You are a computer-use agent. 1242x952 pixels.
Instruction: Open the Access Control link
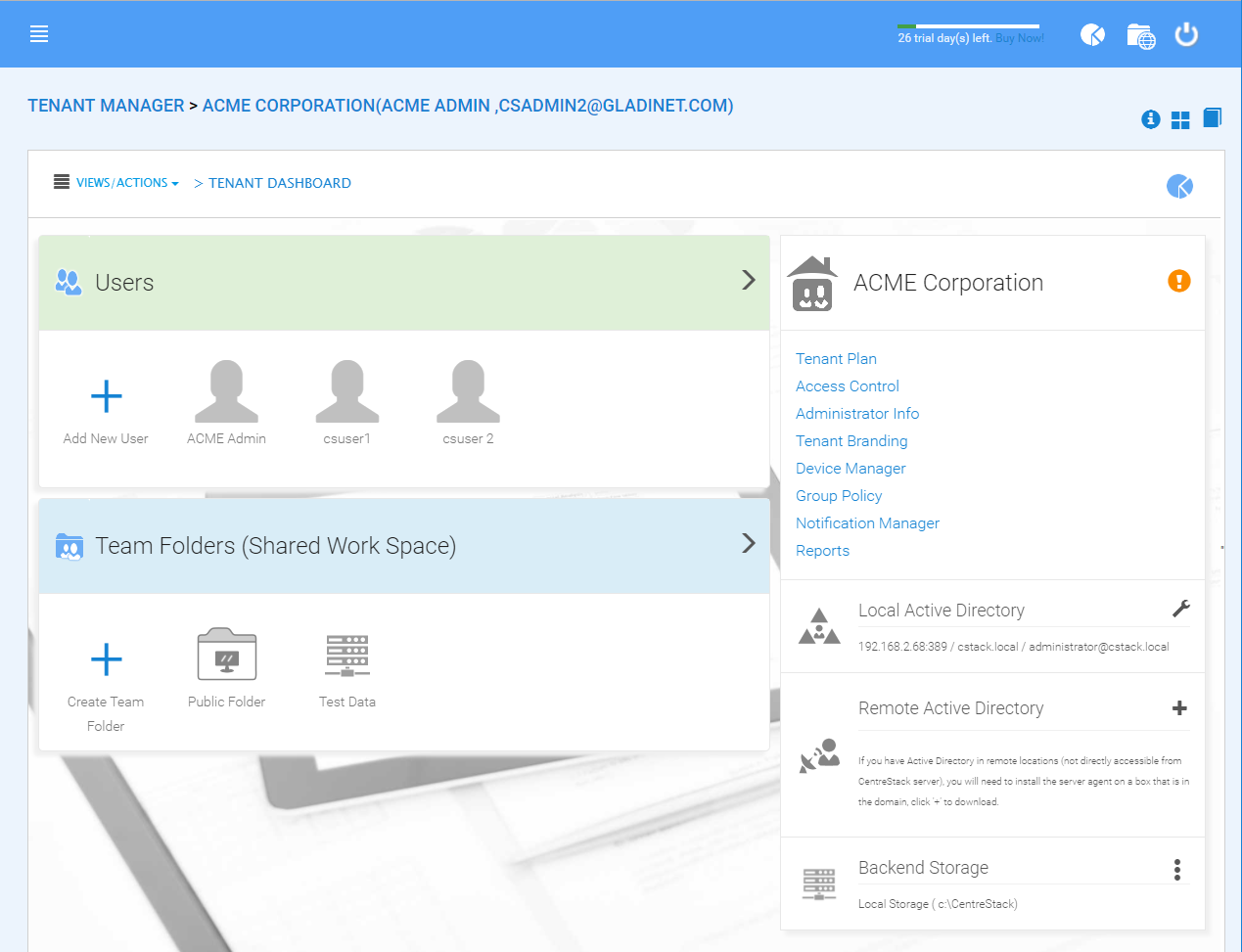[x=848, y=386]
